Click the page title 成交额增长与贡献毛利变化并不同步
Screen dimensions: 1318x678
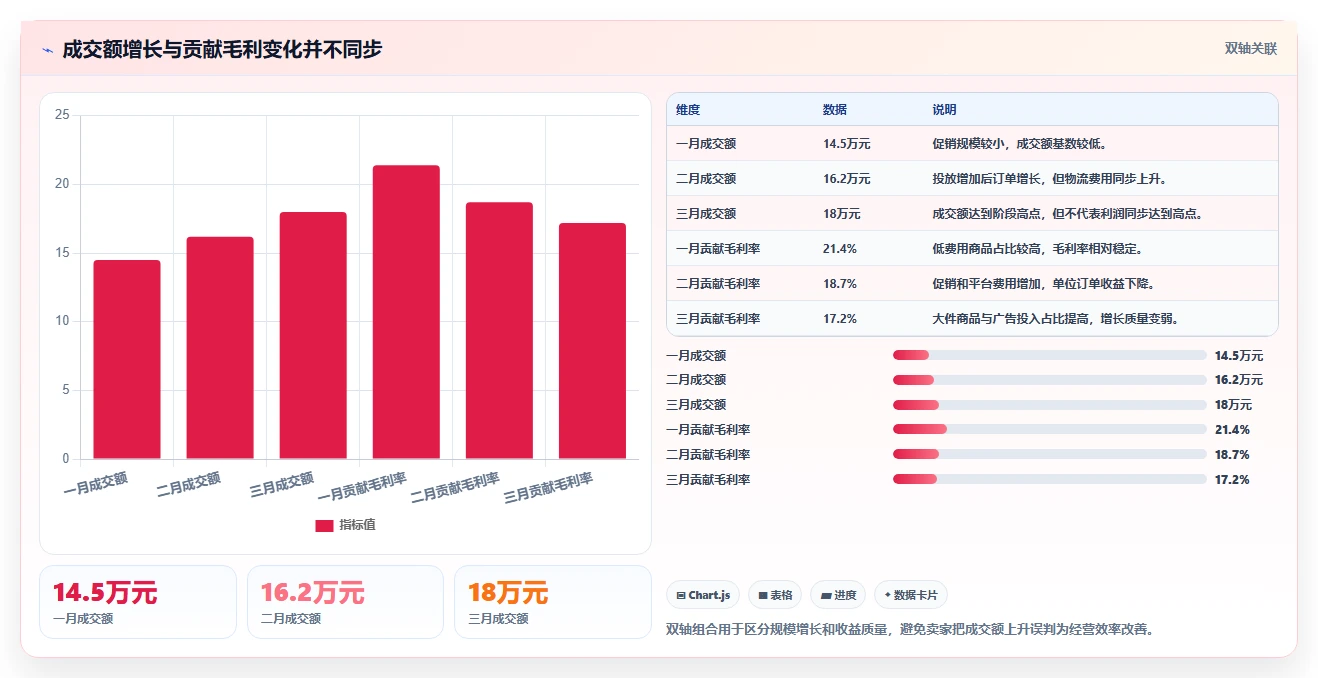point(222,50)
